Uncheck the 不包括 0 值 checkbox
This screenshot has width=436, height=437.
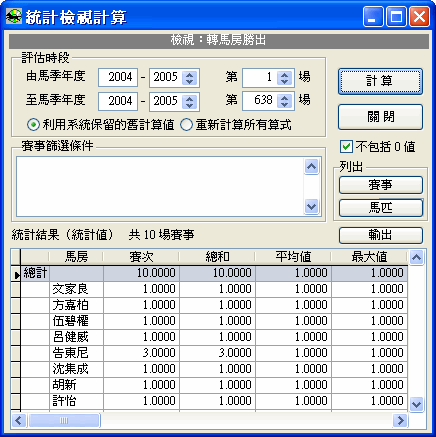(x=346, y=147)
